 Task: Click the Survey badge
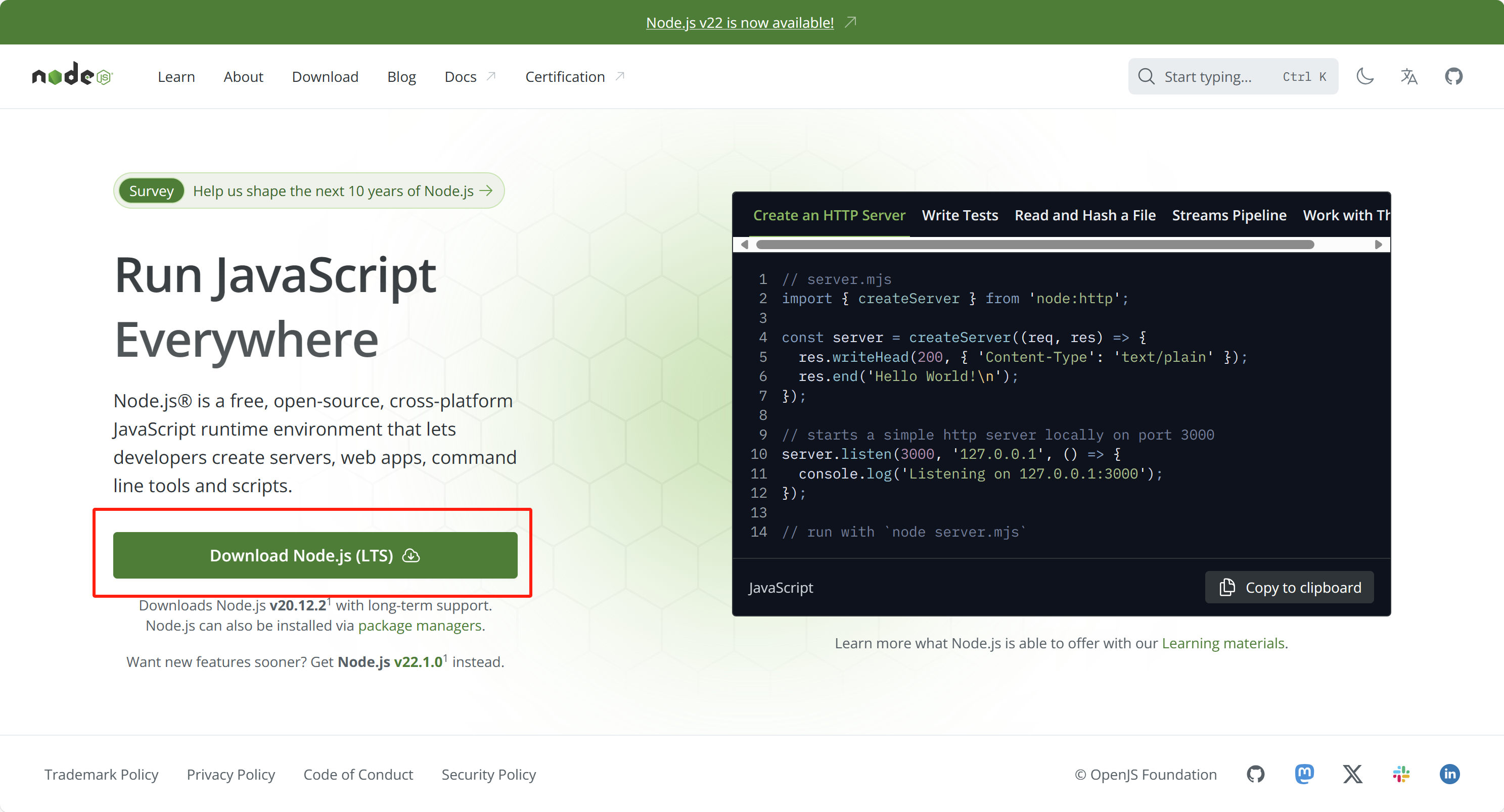pyautogui.click(x=151, y=191)
